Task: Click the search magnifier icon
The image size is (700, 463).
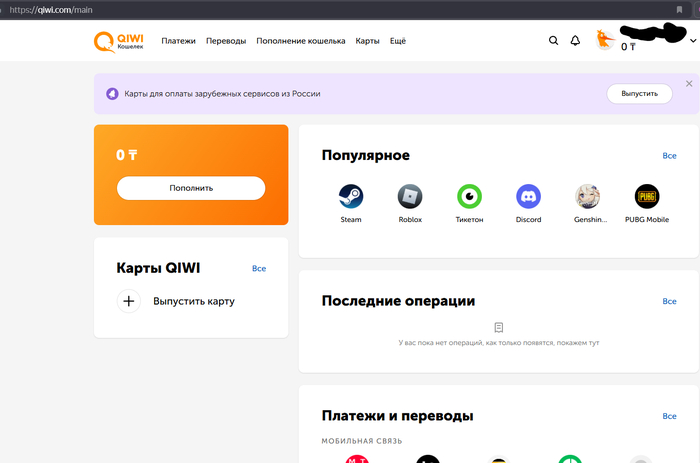Action: [x=554, y=41]
